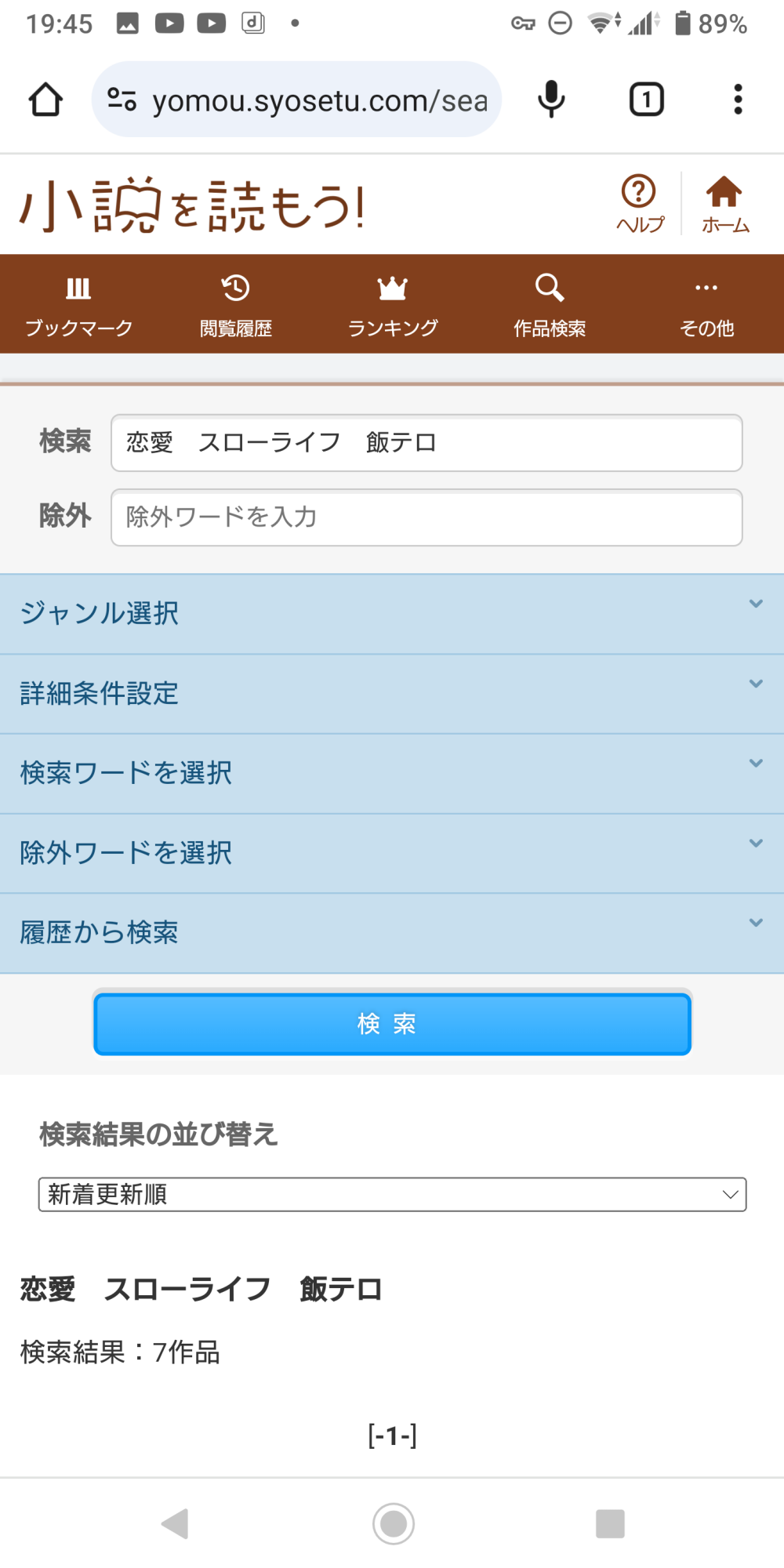Expand the 履歴から検索 section
Screen dimensions: 784x1568
(392, 933)
